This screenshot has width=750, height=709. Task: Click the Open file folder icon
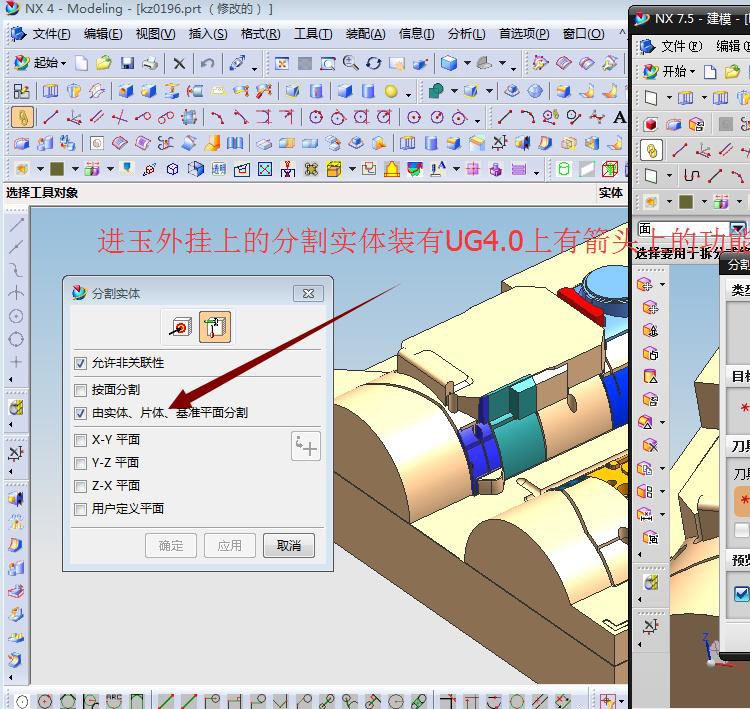(x=103, y=63)
